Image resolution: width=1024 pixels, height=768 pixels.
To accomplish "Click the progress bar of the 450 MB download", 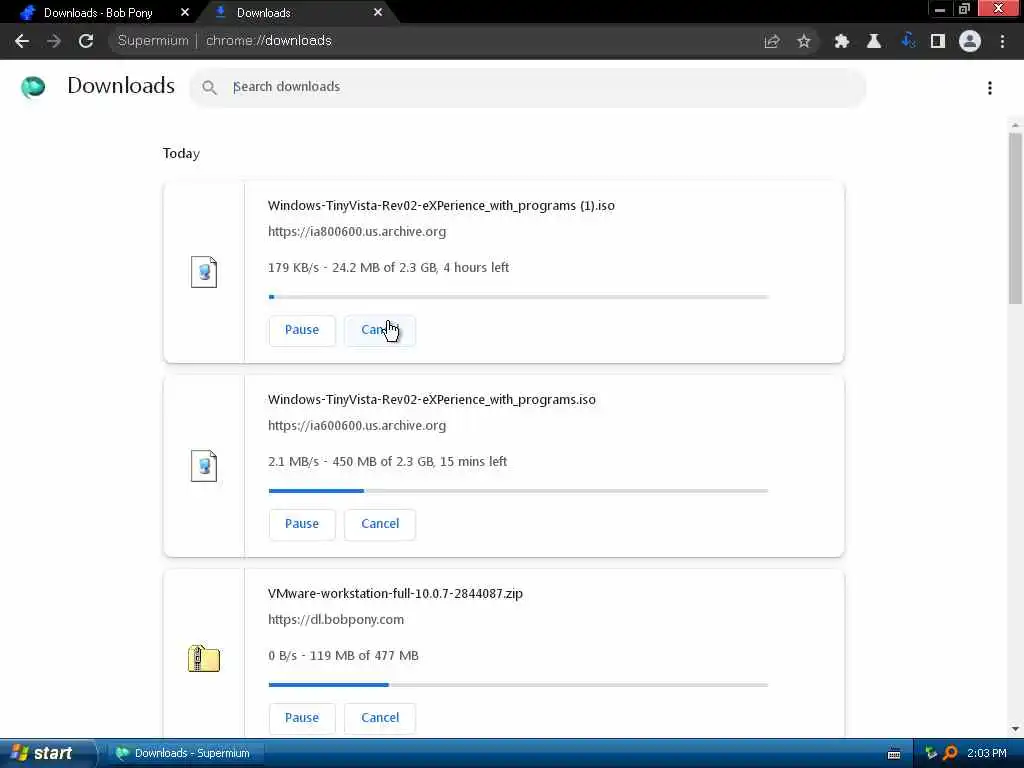I will point(518,491).
